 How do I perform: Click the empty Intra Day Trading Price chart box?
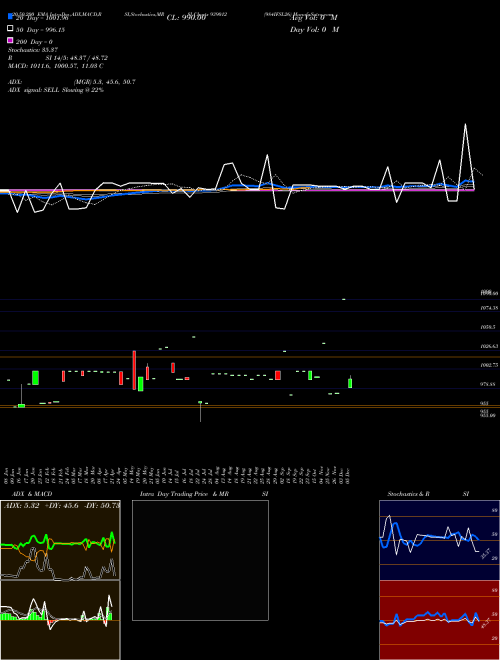point(200,560)
